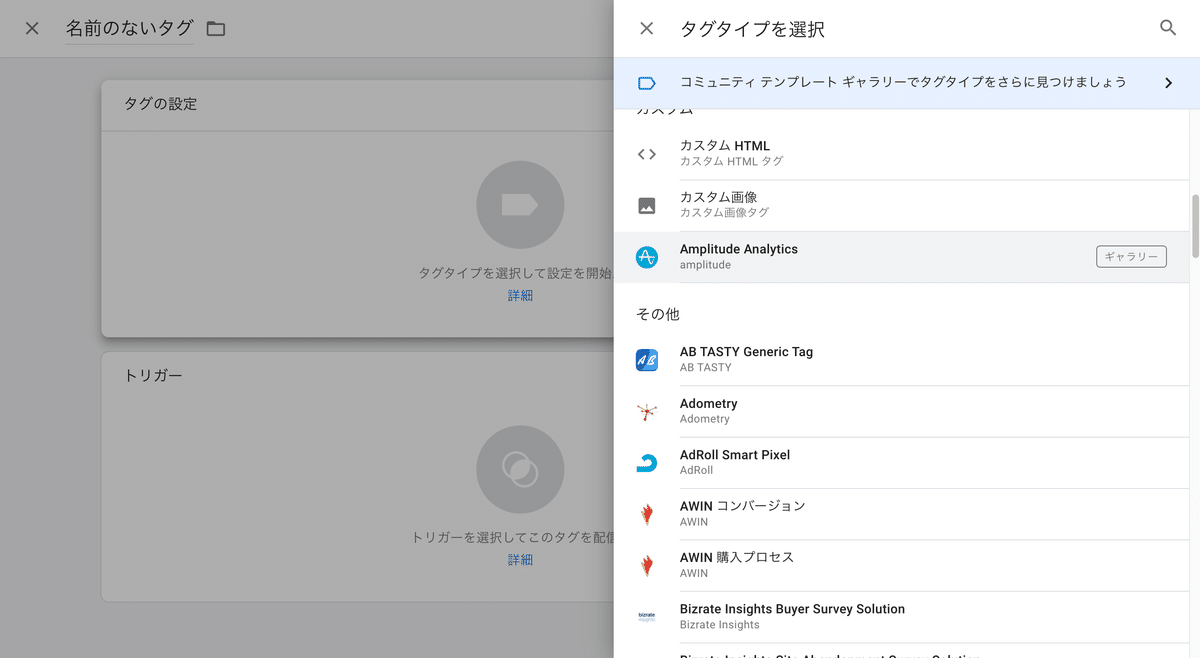
Task: Select AdRoll Smart Pixel
Action: click(x=901, y=463)
